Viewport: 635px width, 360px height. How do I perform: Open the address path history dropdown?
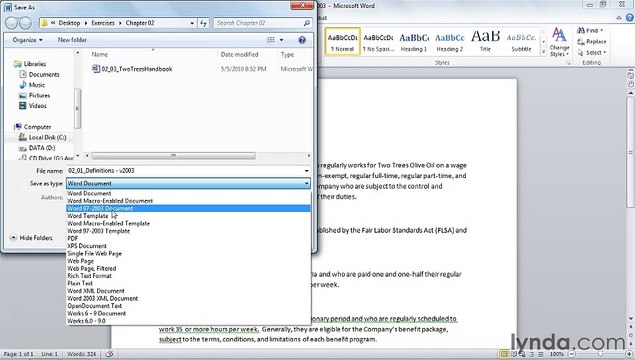[x=192, y=23]
